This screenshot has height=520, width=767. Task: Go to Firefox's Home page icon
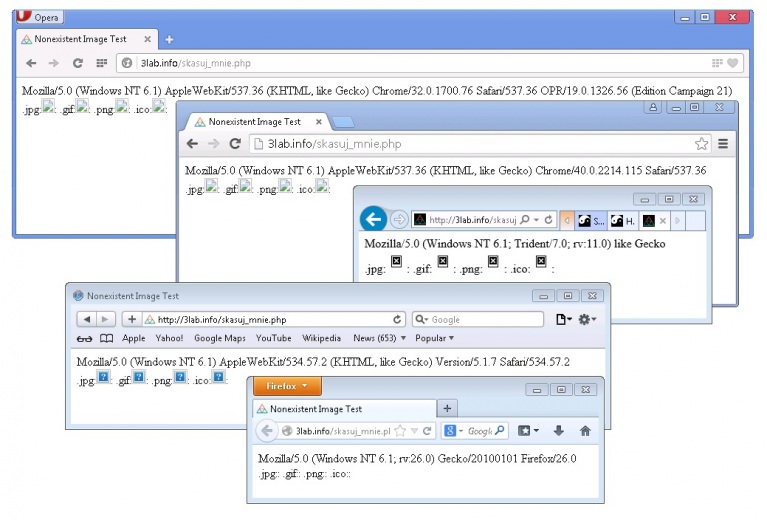pos(585,431)
